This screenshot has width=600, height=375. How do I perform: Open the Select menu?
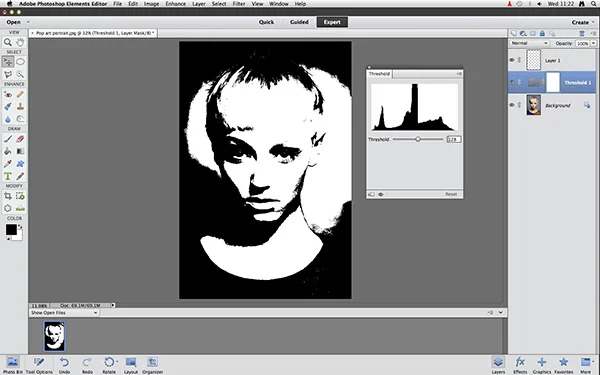pos(219,4)
